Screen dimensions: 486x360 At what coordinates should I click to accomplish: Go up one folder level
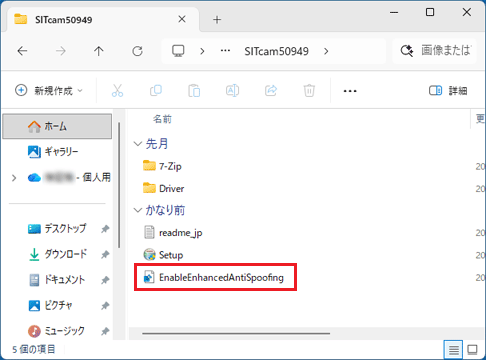tap(99, 51)
